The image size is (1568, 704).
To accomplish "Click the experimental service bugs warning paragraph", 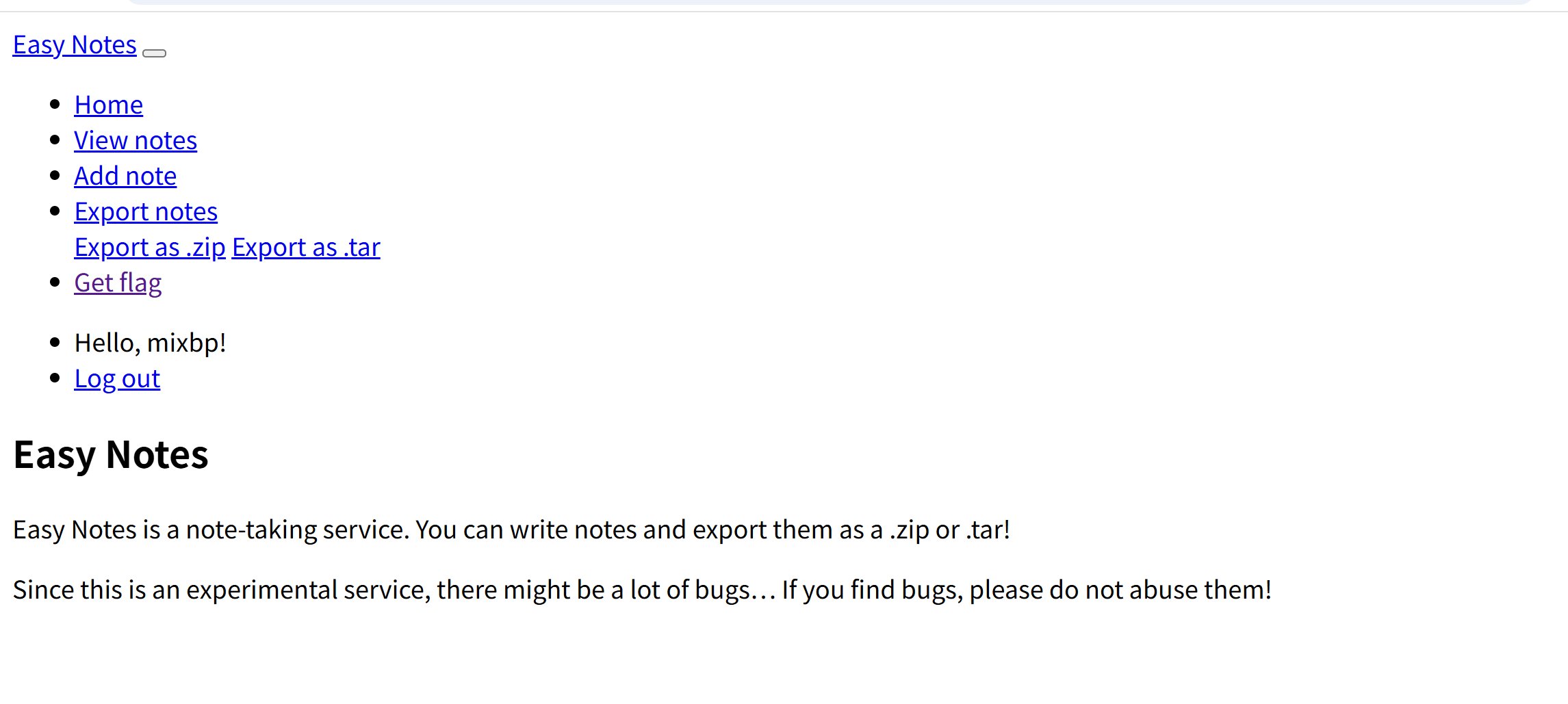I will (642, 590).
